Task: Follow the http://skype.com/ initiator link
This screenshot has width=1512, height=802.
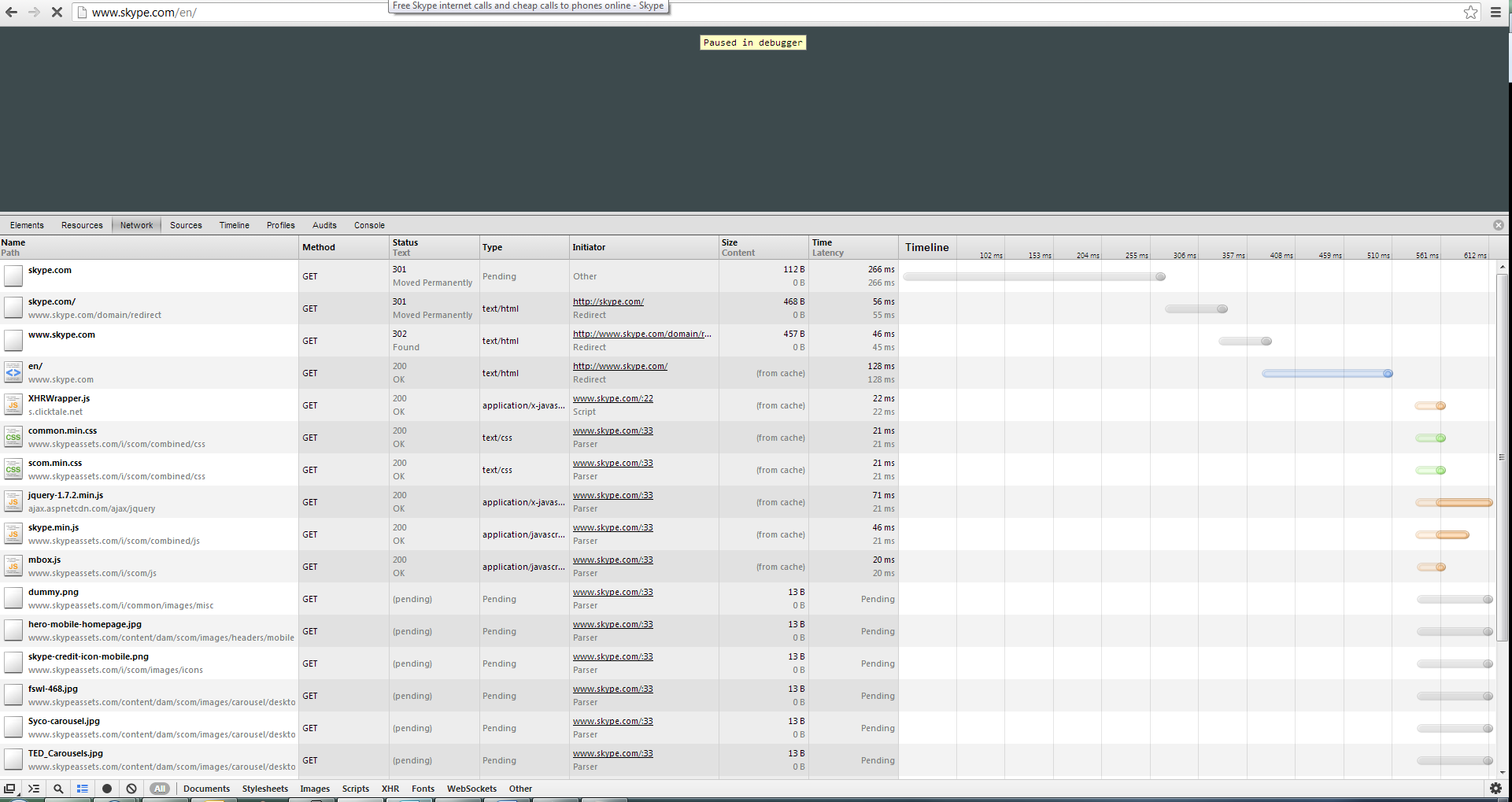Action: pos(608,301)
